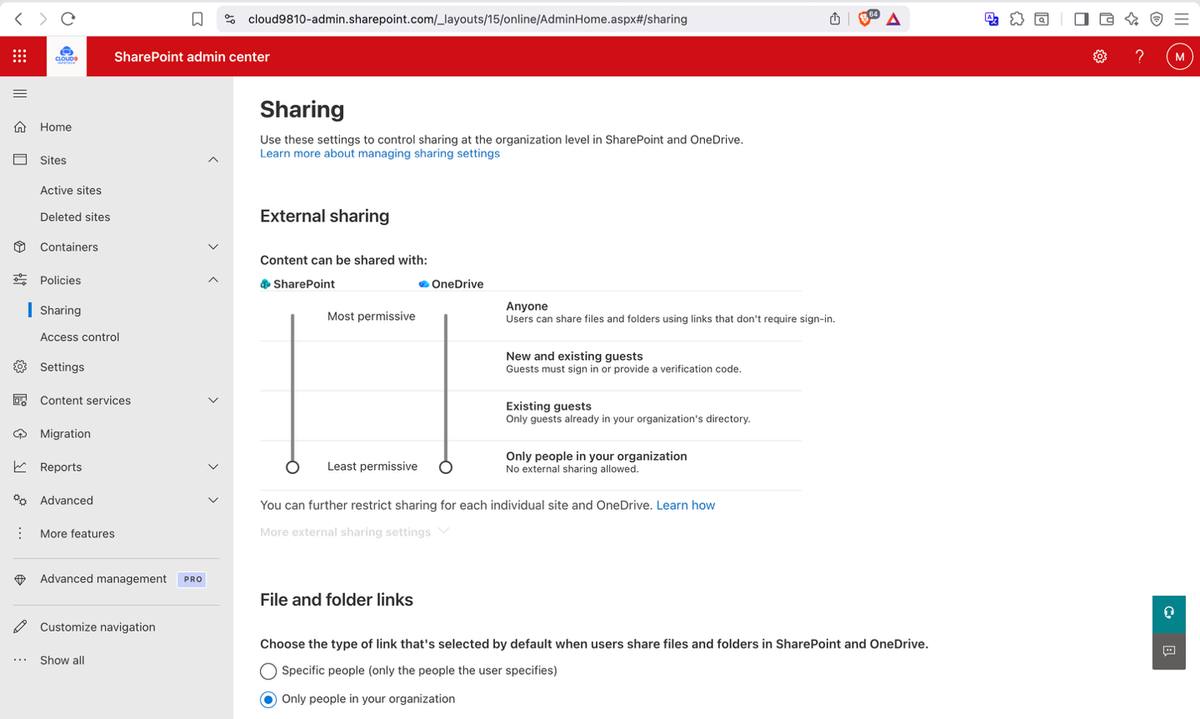Click the Content services icon
This screenshot has width=1200, height=719.
point(19,400)
